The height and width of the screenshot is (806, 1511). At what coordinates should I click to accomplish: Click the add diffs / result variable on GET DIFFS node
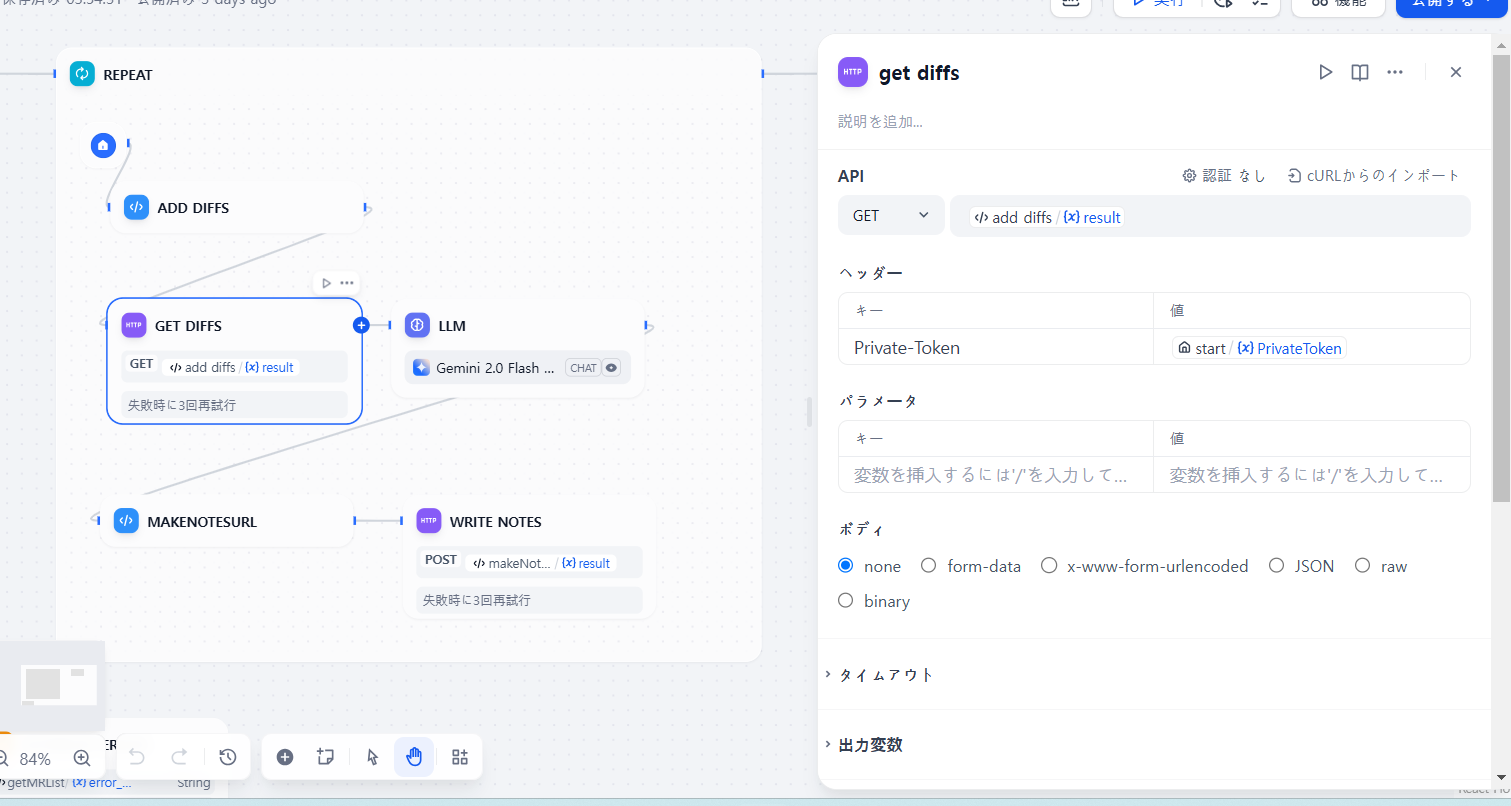coord(231,367)
